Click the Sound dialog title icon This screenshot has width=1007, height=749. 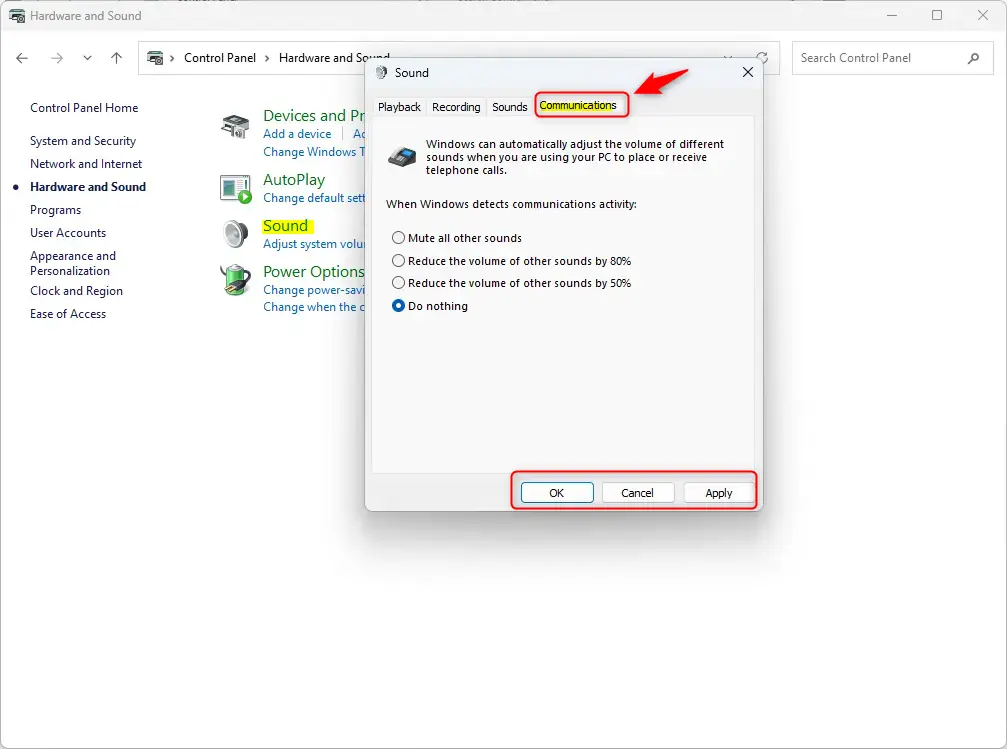tap(381, 73)
